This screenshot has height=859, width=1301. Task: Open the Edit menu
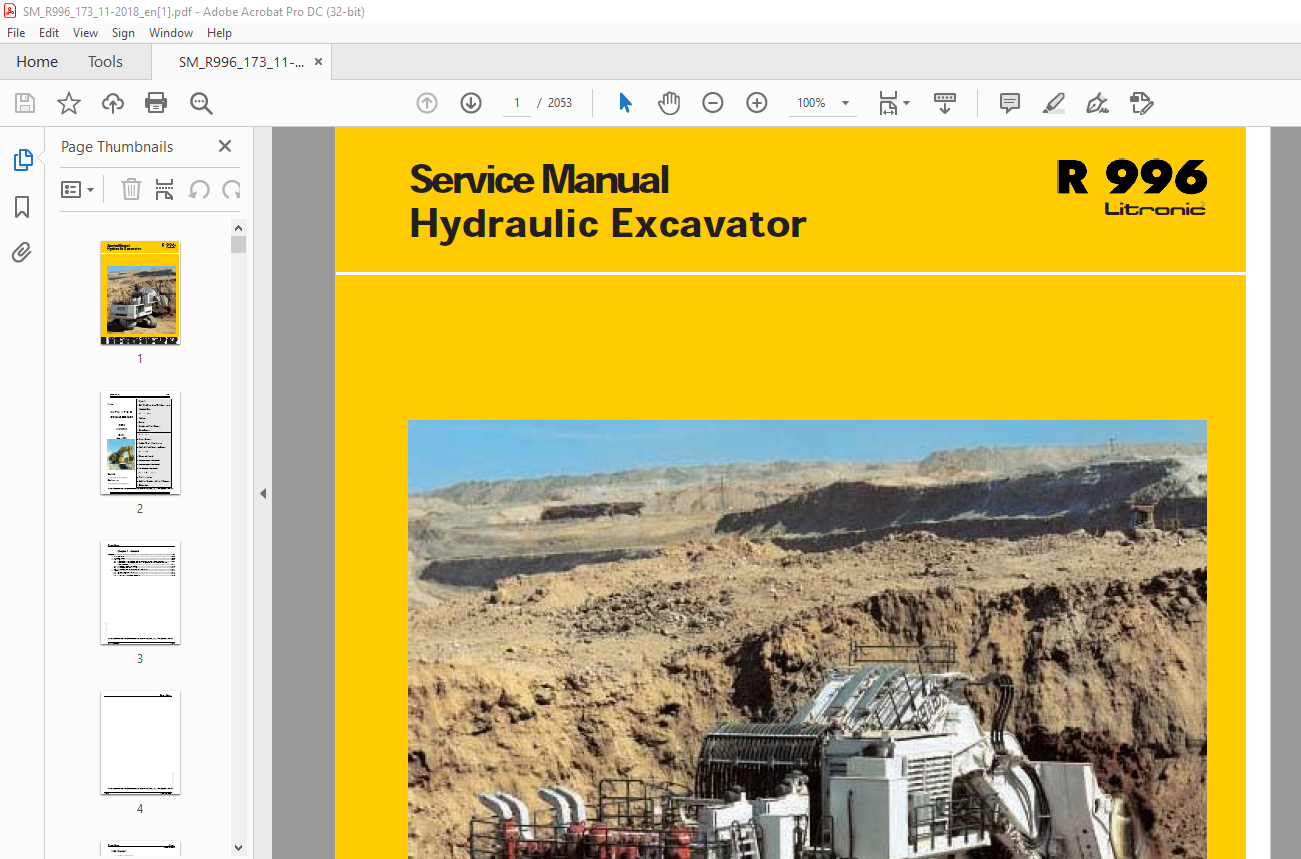49,33
